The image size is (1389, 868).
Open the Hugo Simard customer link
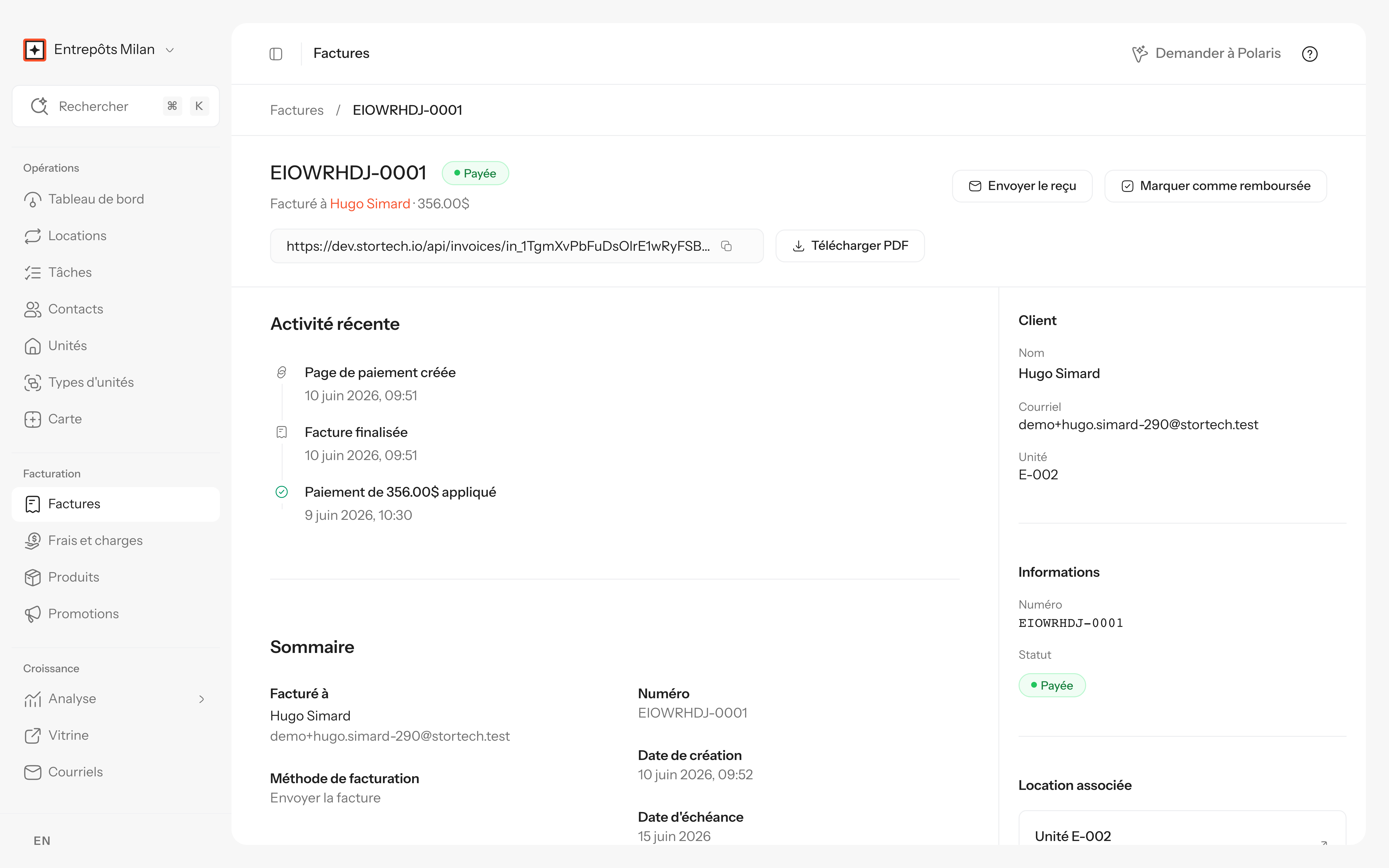pyautogui.click(x=370, y=204)
